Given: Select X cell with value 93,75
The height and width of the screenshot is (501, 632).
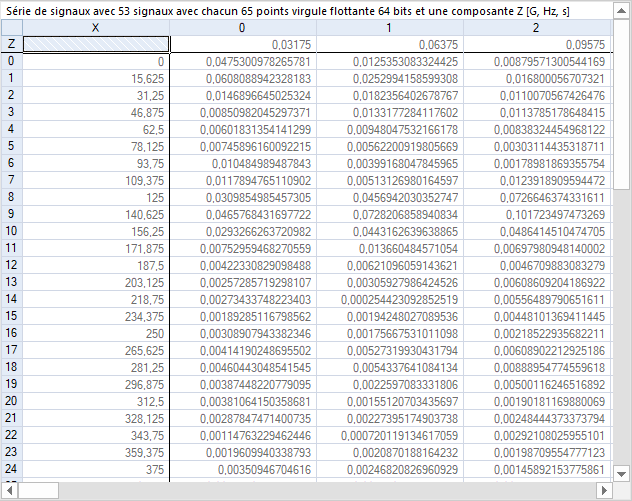Looking at the screenshot, I should 96,164.
